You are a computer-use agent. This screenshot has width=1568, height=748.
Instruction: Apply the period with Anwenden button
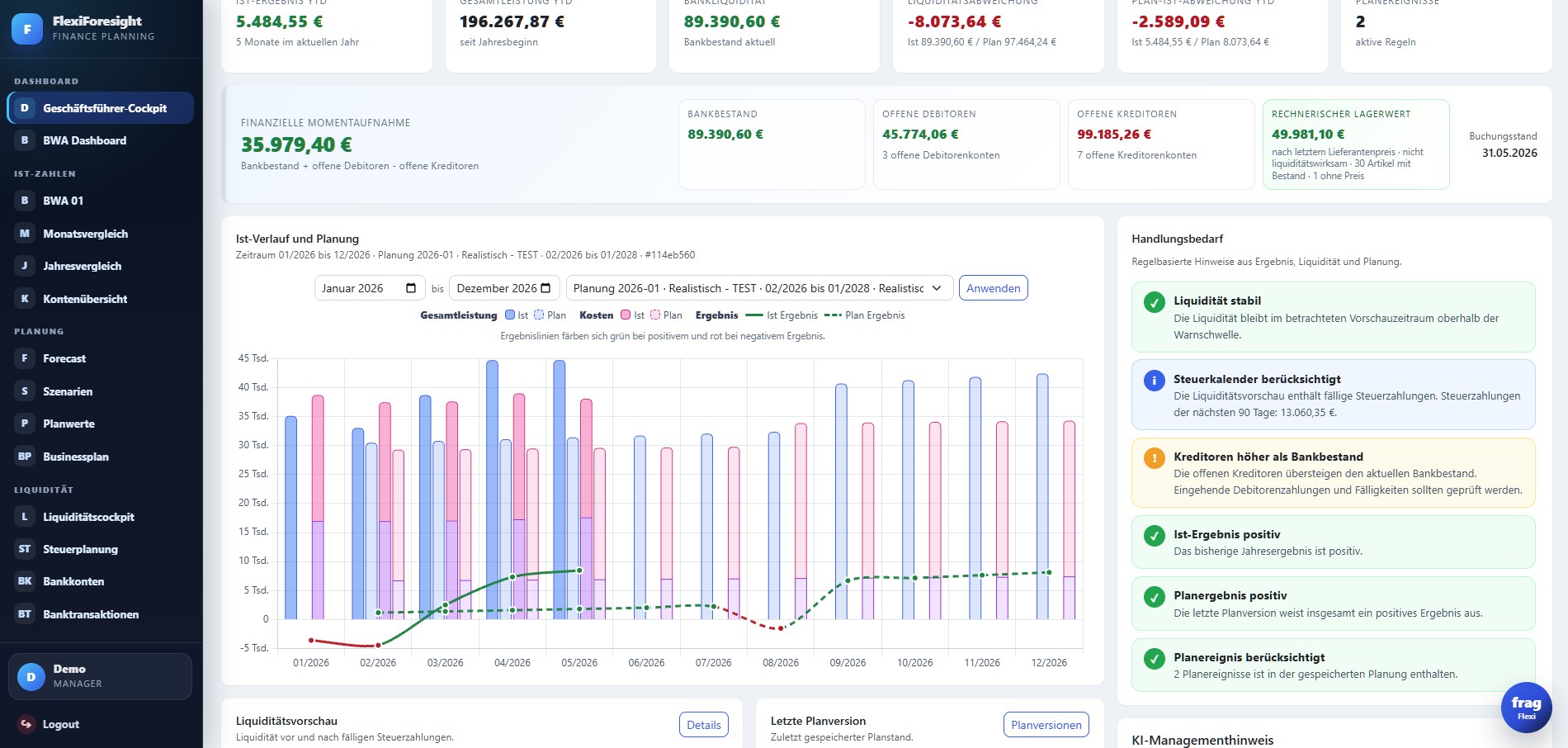pos(993,288)
